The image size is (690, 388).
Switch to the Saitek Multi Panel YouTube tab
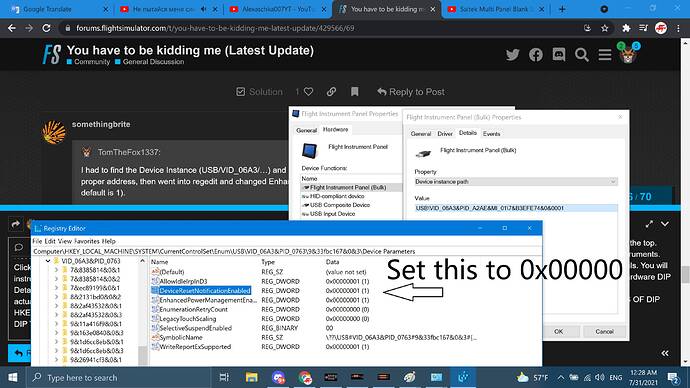coord(495,9)
